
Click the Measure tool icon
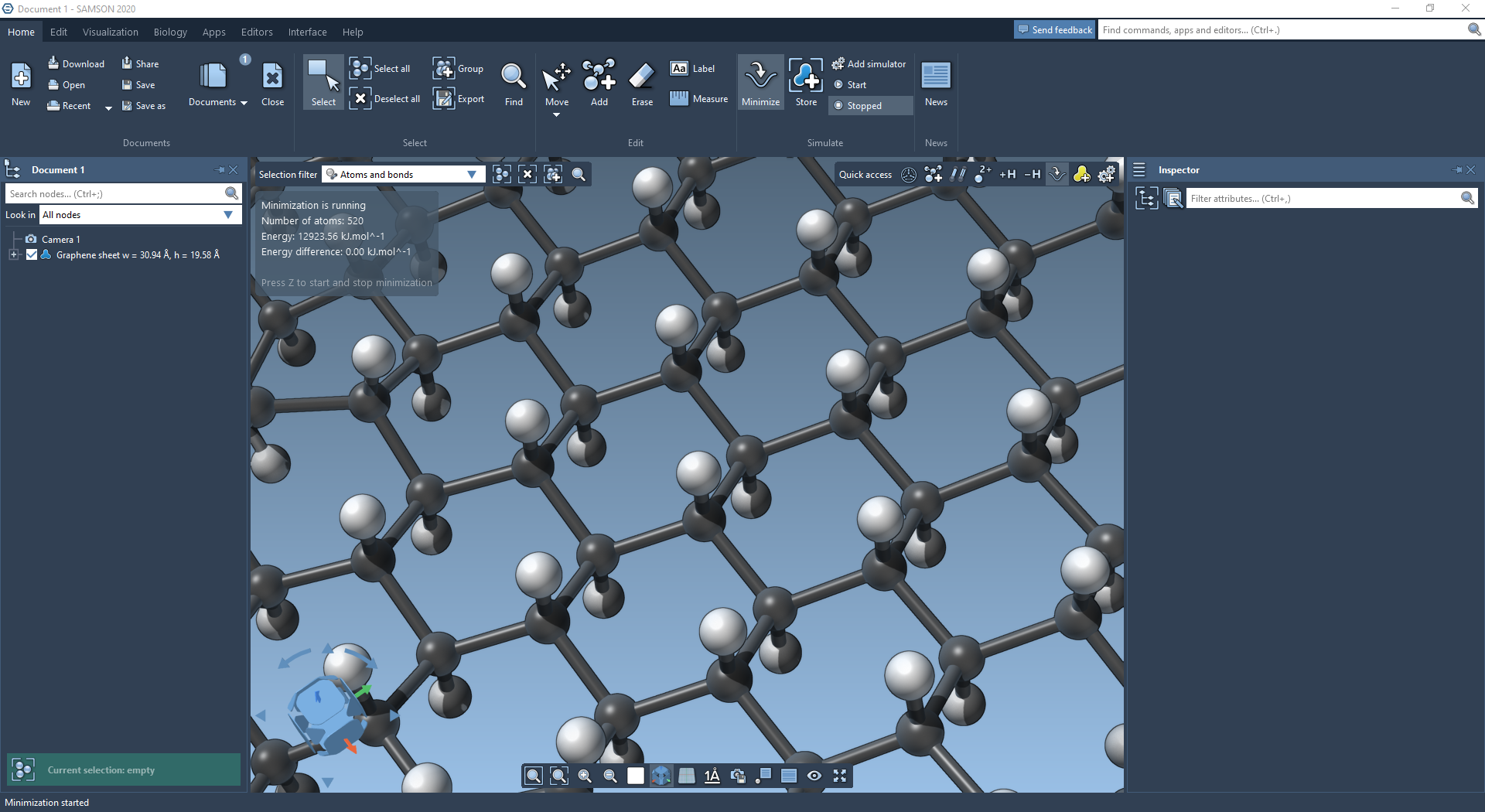(679, 98)
